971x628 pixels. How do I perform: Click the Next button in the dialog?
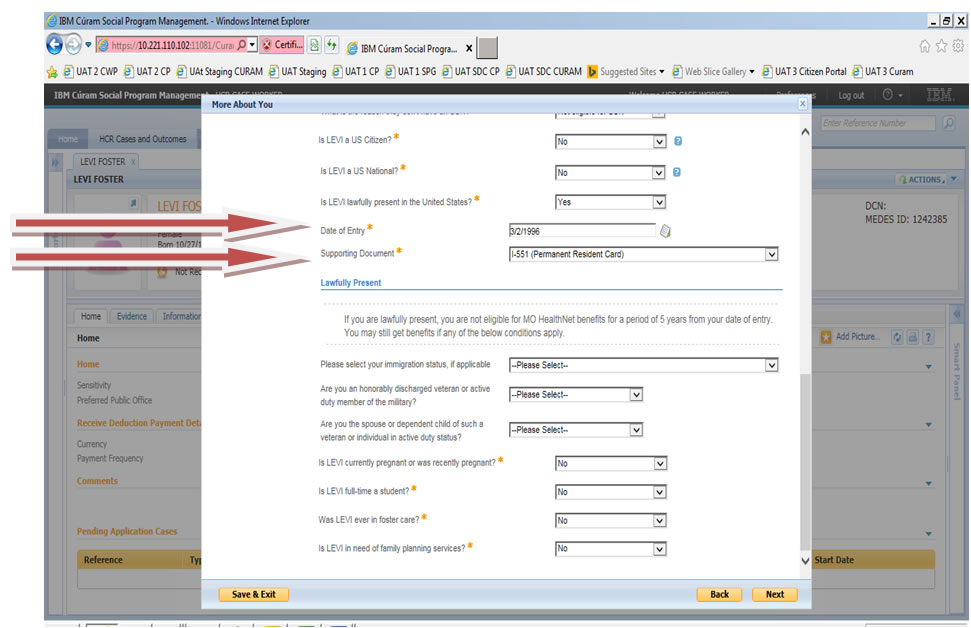point(775,595)
